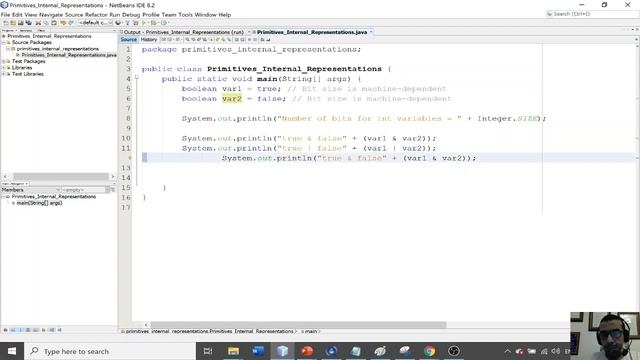This screenshot has height=360, width=640.
Task: Click the Clean and Build Project icon
Action: pos(136,23)
